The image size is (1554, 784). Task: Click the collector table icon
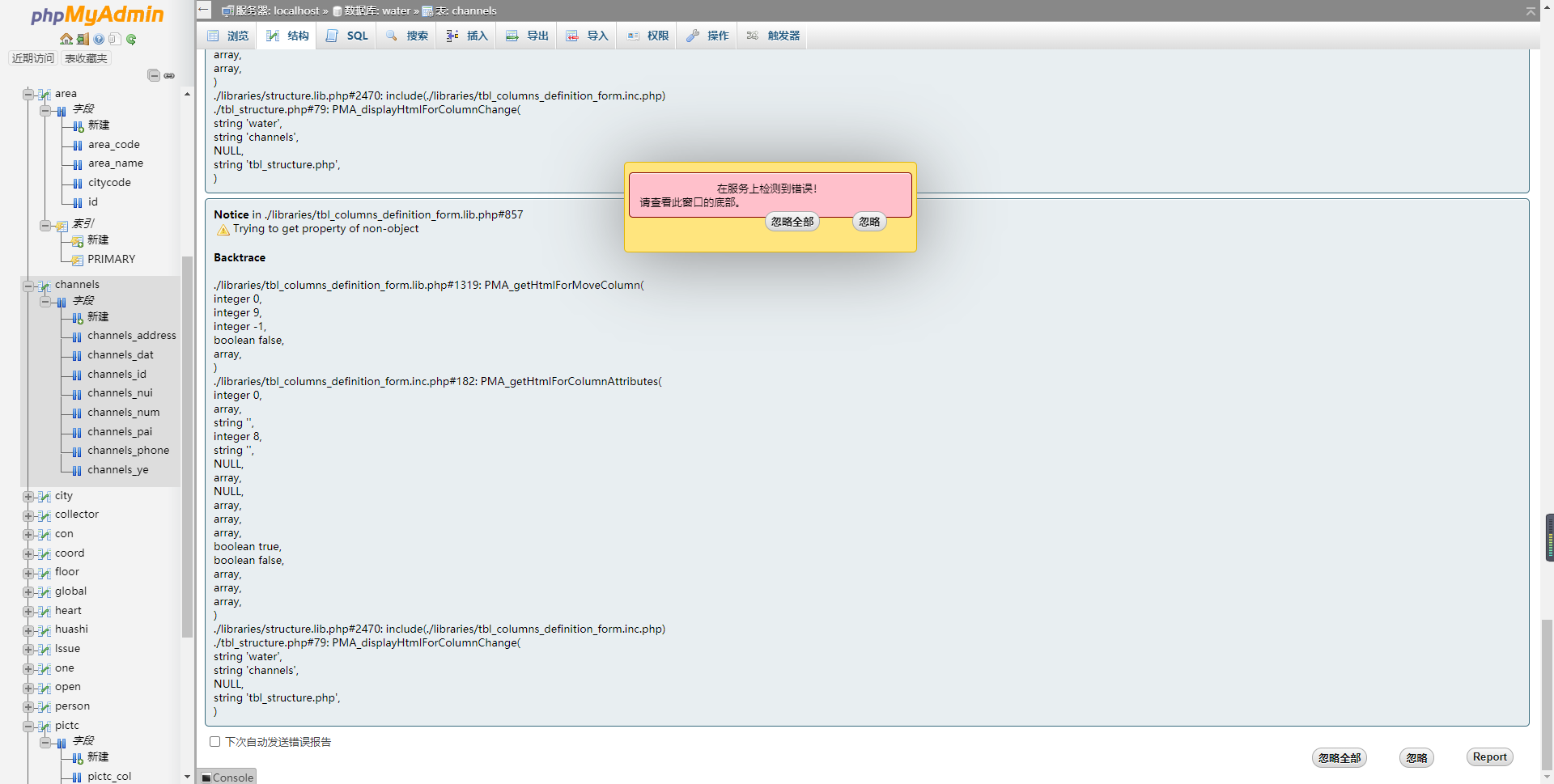(45, 515)
